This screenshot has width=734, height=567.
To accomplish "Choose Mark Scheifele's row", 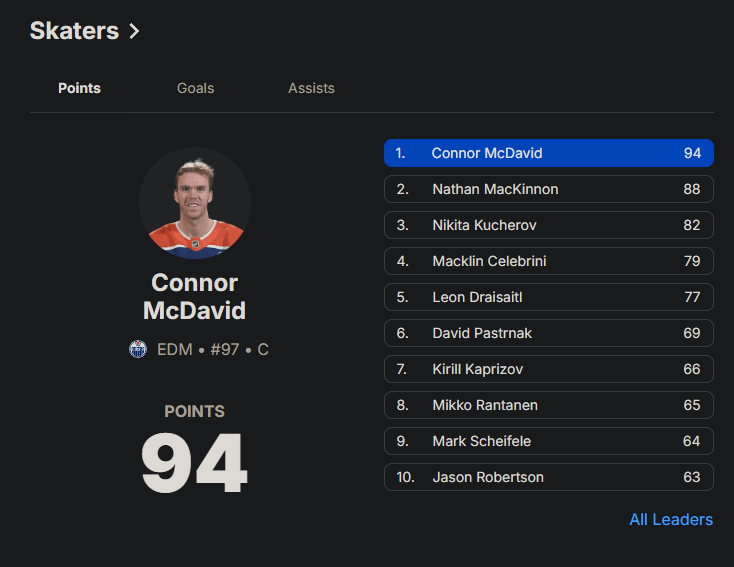I will pyautogui.click(x=548, y=441).
